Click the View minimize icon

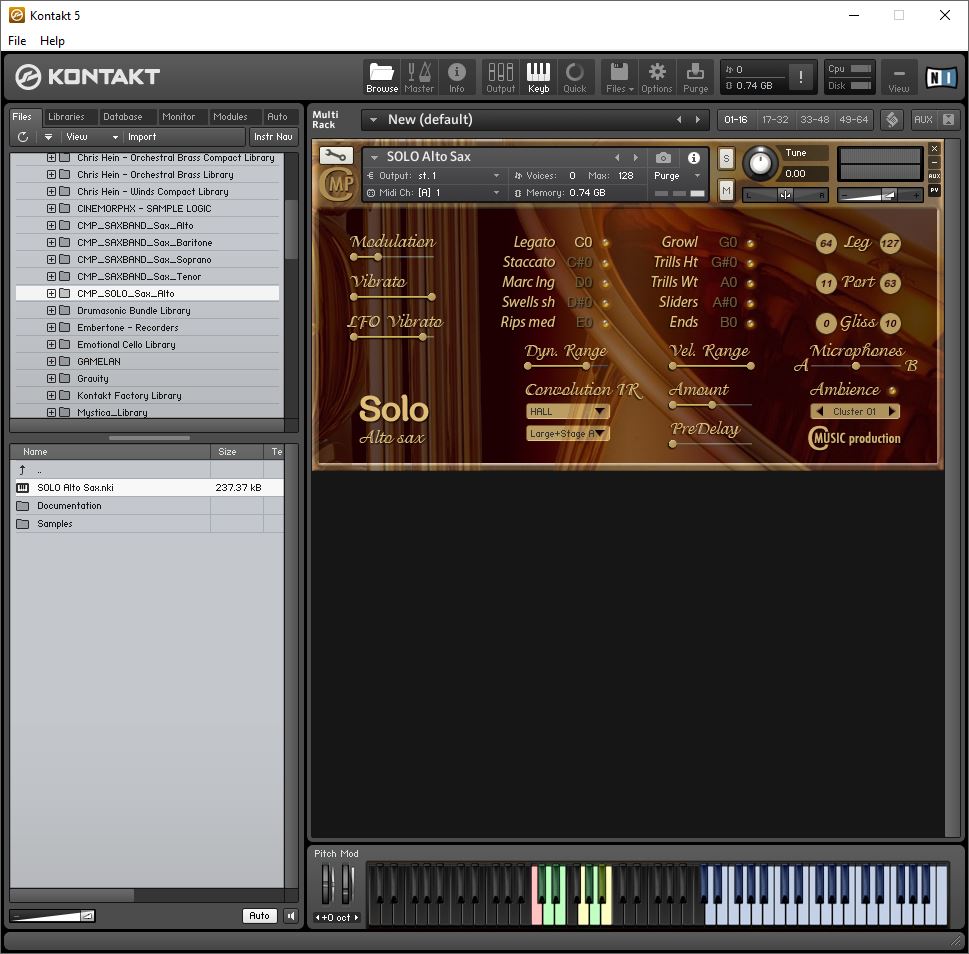coord(899,77)
